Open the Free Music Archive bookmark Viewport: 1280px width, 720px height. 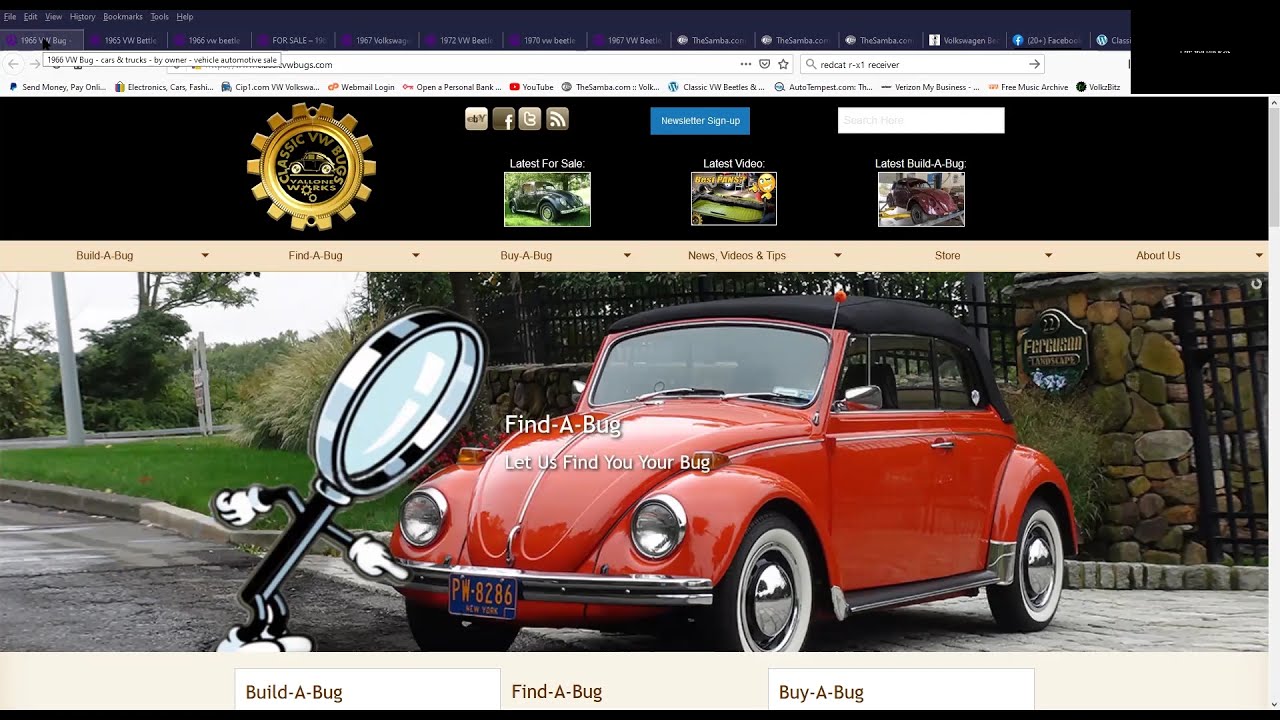[1028, 87]
